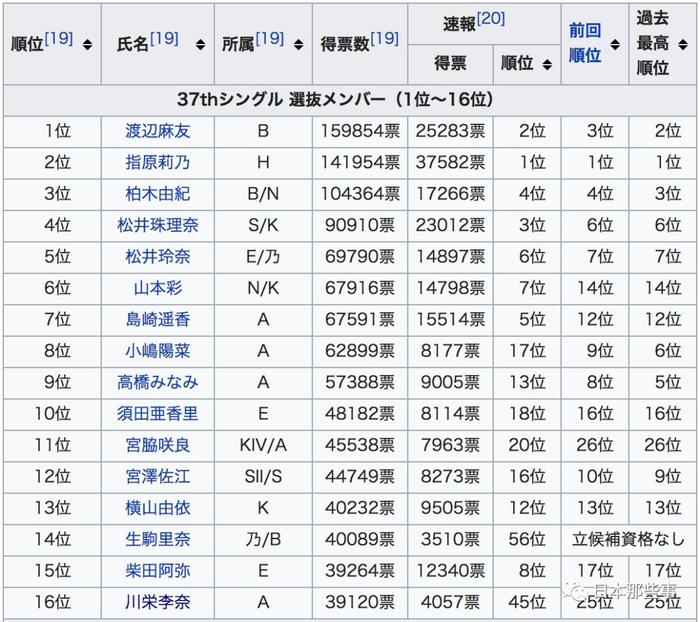Select vote count 69790票
The height and width of the screenshot is (622, 700).
[360, 257]
